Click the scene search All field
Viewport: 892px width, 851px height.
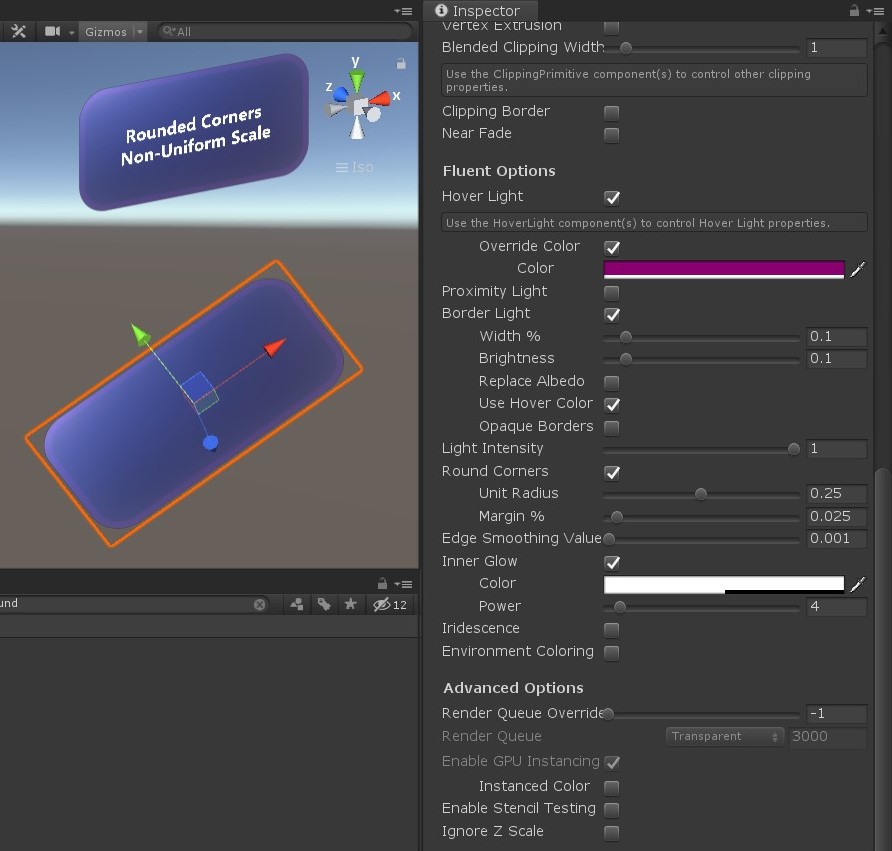pyautogui.click(x=284, y=31)
